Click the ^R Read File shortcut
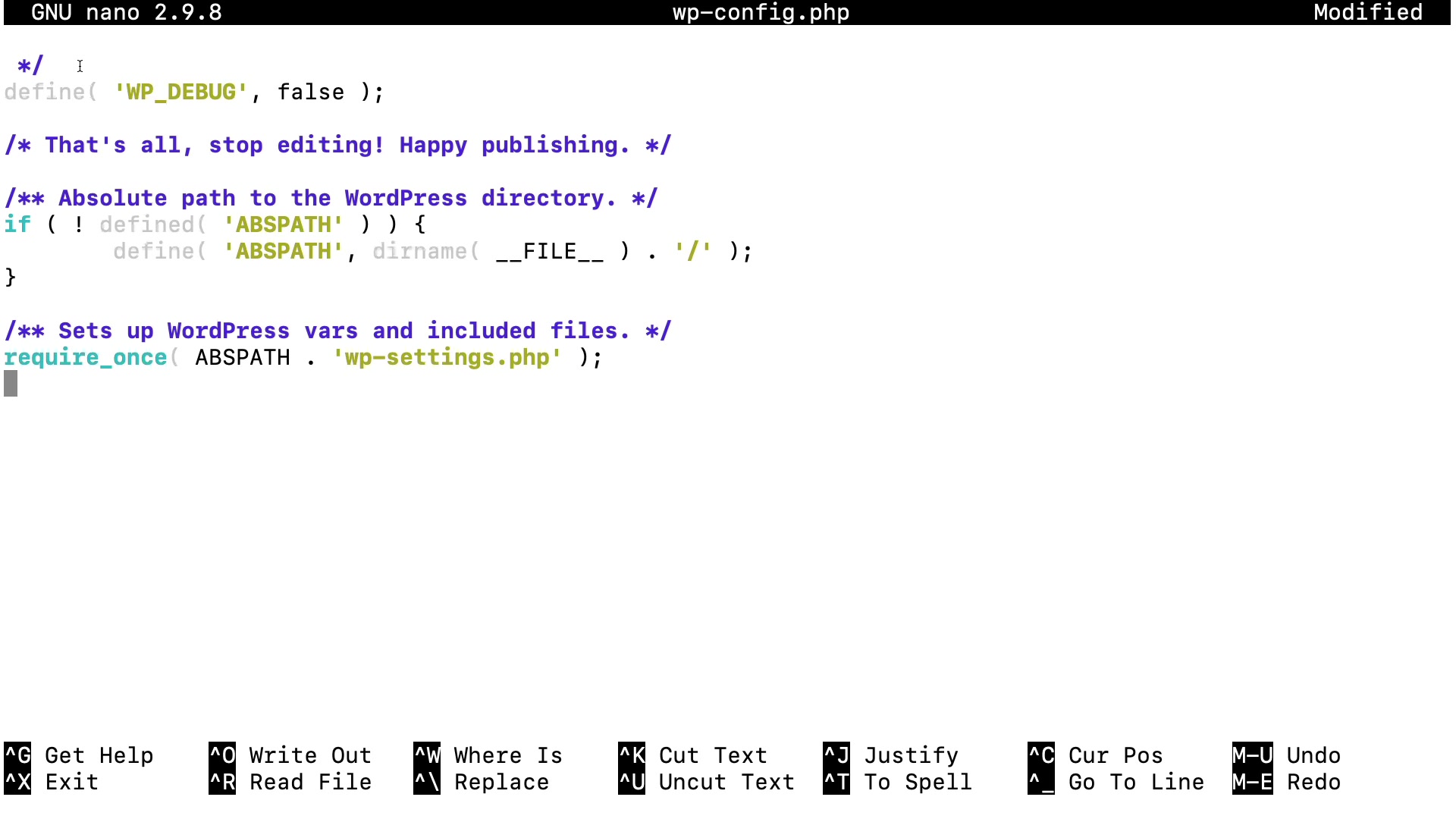 (x=290, y=782)
